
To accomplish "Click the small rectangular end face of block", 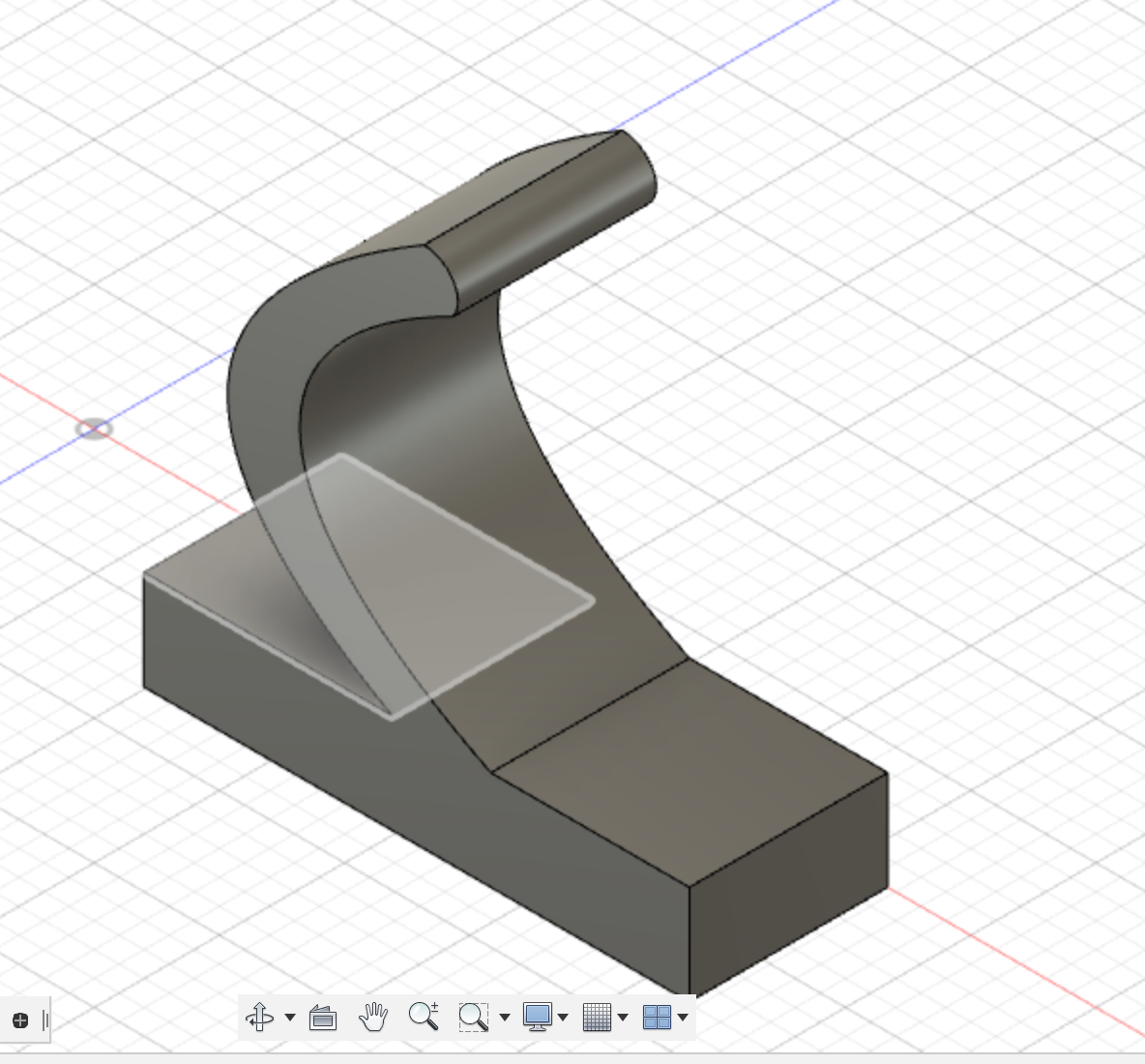I will (788, 885).
